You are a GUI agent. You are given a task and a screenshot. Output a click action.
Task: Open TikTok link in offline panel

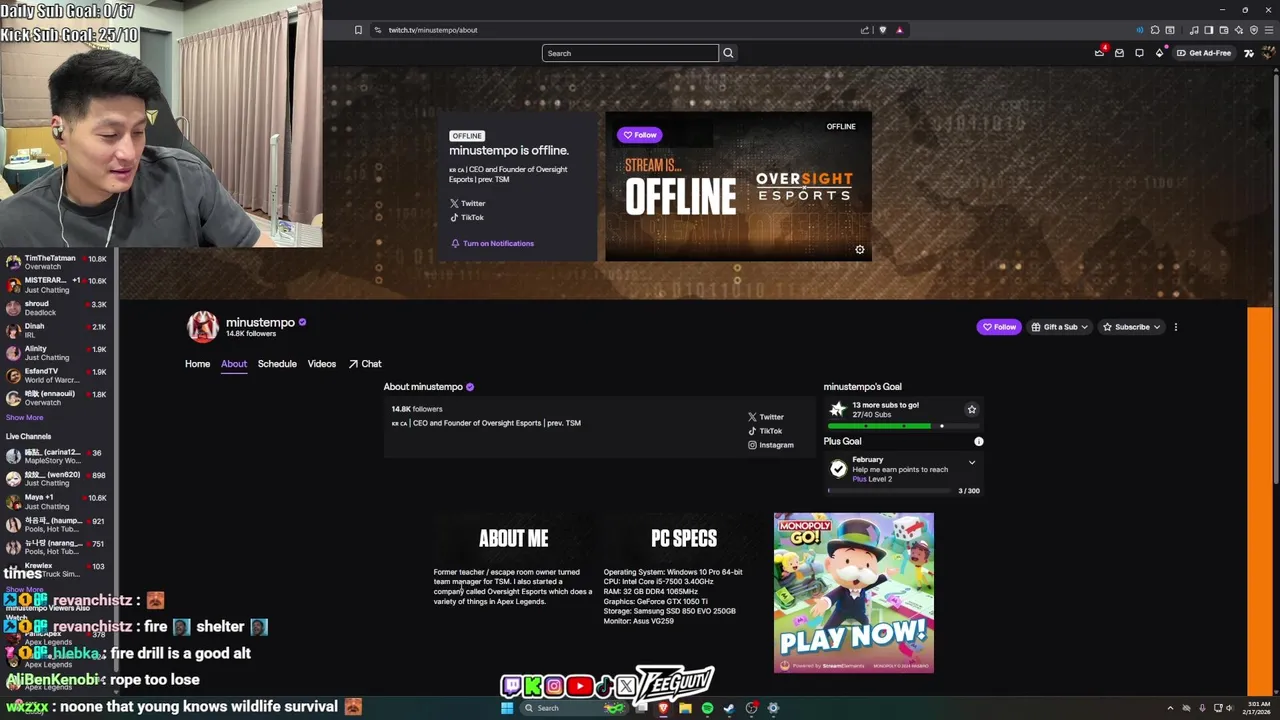click(466, 217)
